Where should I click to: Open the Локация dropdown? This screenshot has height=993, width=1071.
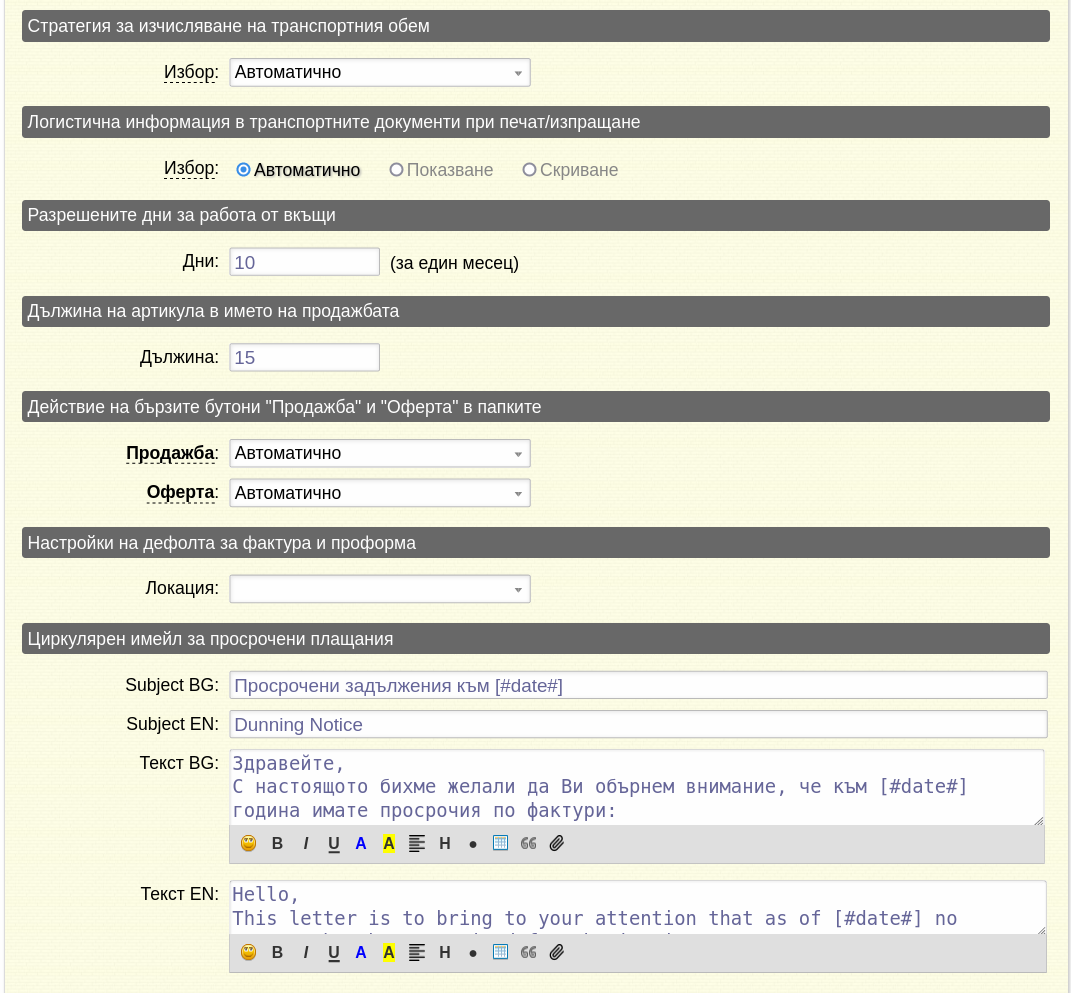pos(380,589)
